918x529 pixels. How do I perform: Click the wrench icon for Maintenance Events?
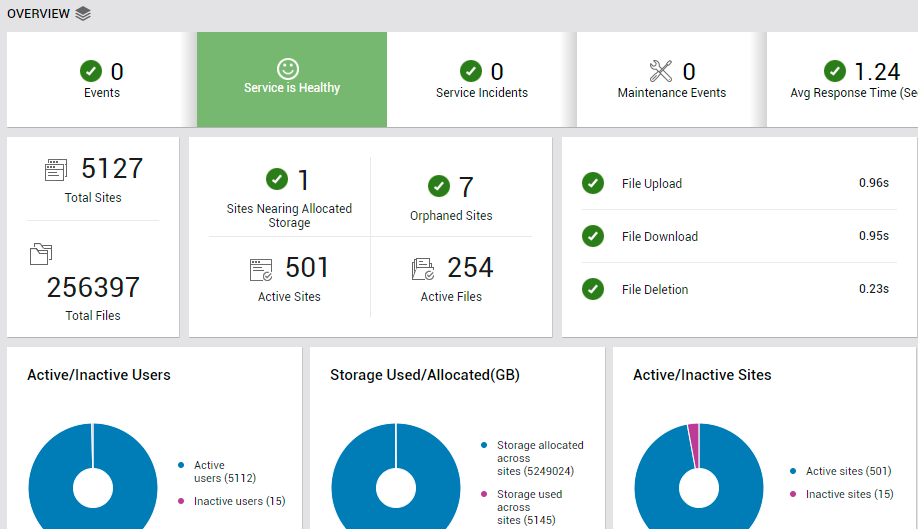coord(661,71)
